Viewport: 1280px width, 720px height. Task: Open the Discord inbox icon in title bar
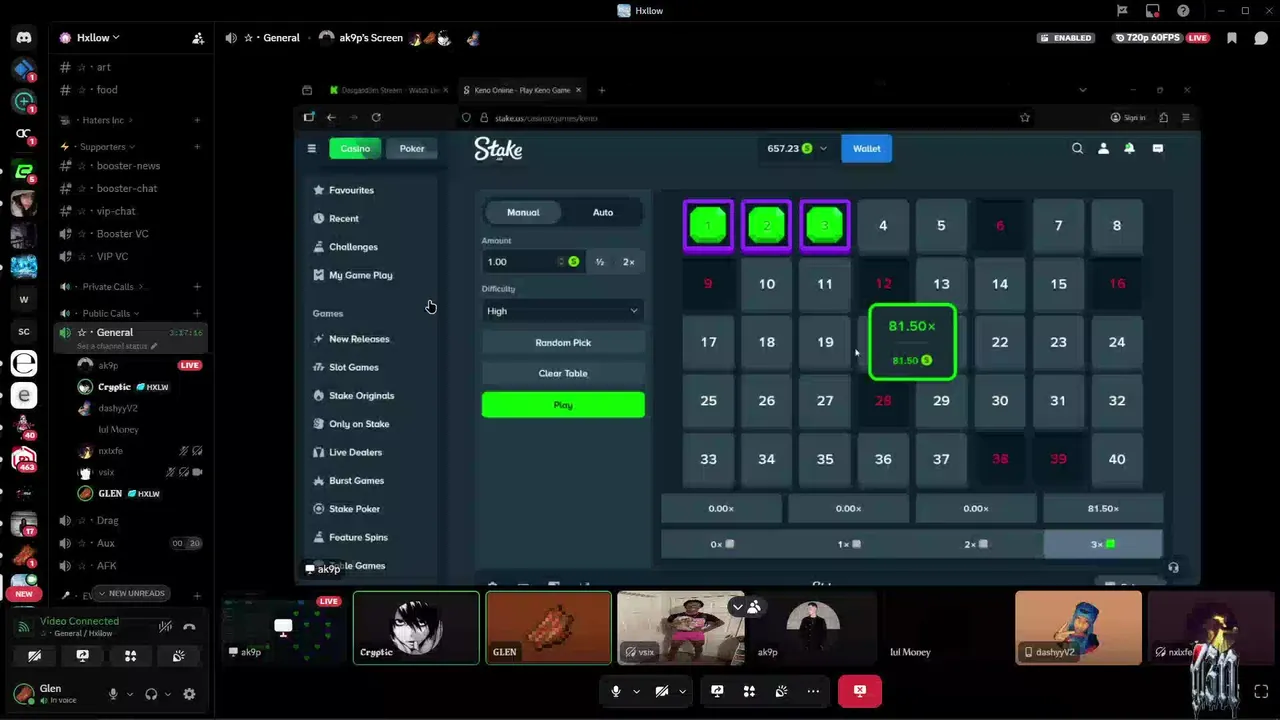point(1153,11)
